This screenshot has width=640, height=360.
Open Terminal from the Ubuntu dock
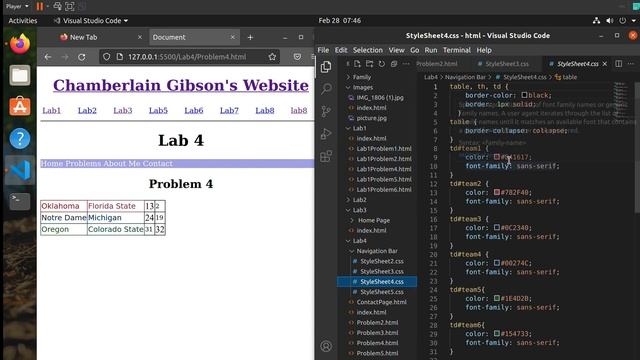pyautogui.click(x=20, y=201)
